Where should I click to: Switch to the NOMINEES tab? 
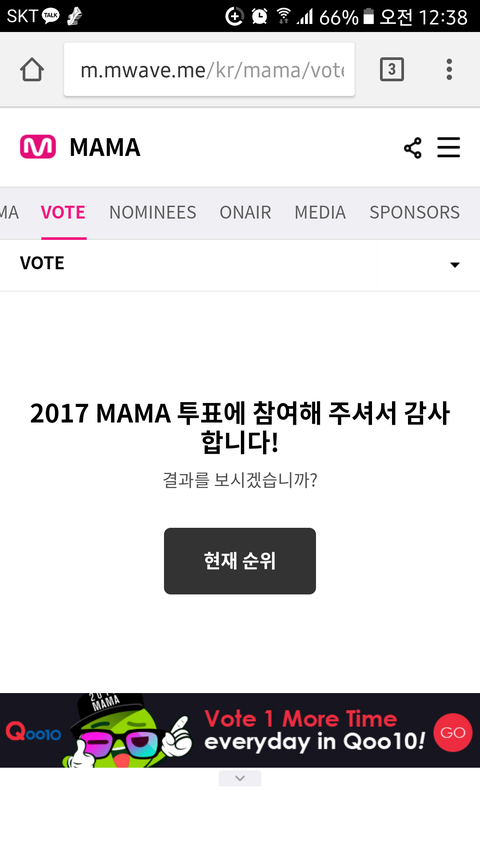click(x=153, y=212)
